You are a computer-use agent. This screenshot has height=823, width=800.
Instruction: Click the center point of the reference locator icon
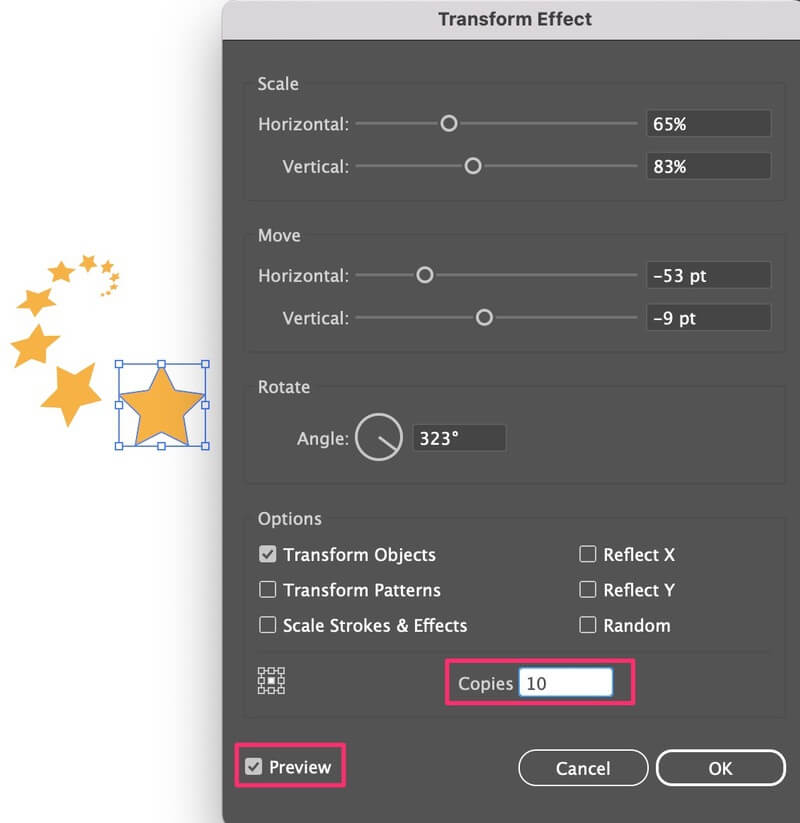pyautogui.click(x=271, y=681)
